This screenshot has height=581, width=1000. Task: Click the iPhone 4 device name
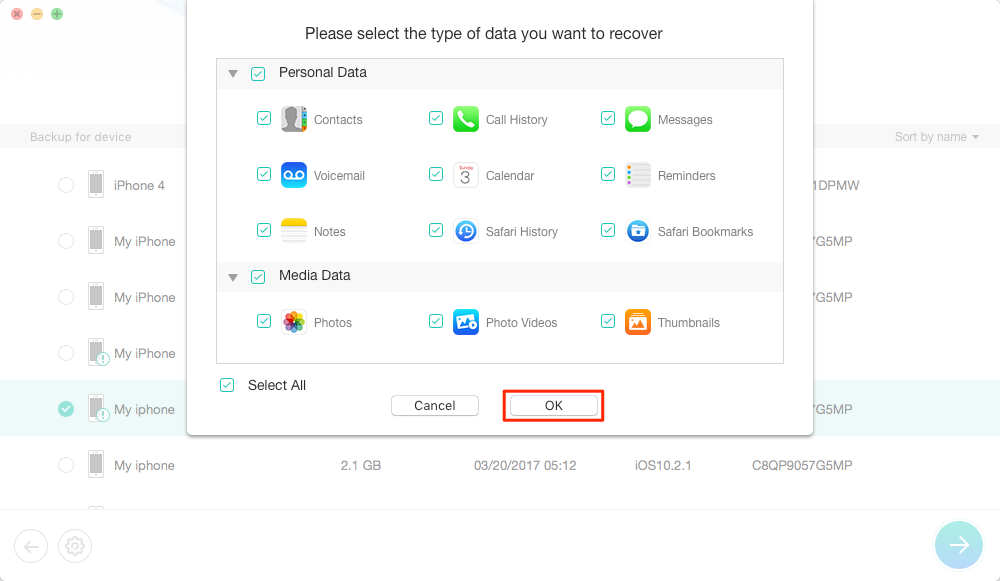tap(139, 186)
